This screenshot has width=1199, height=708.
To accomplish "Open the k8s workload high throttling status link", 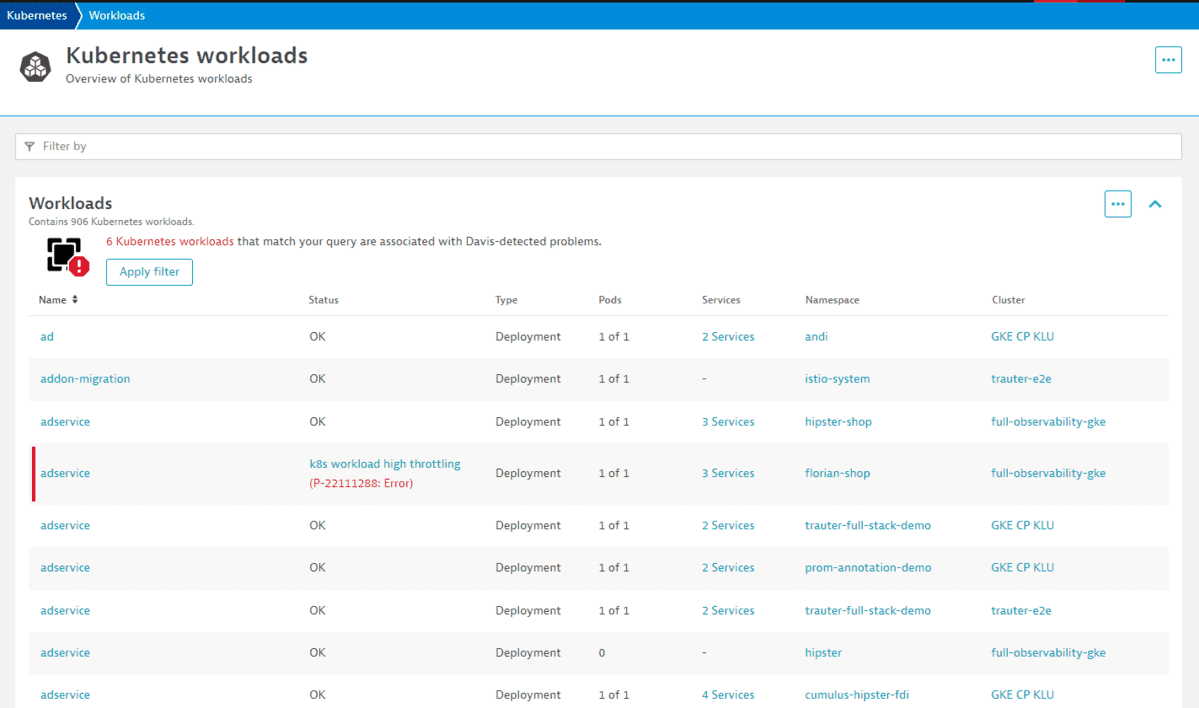I will pyautogui.click(x=385, y=463).
